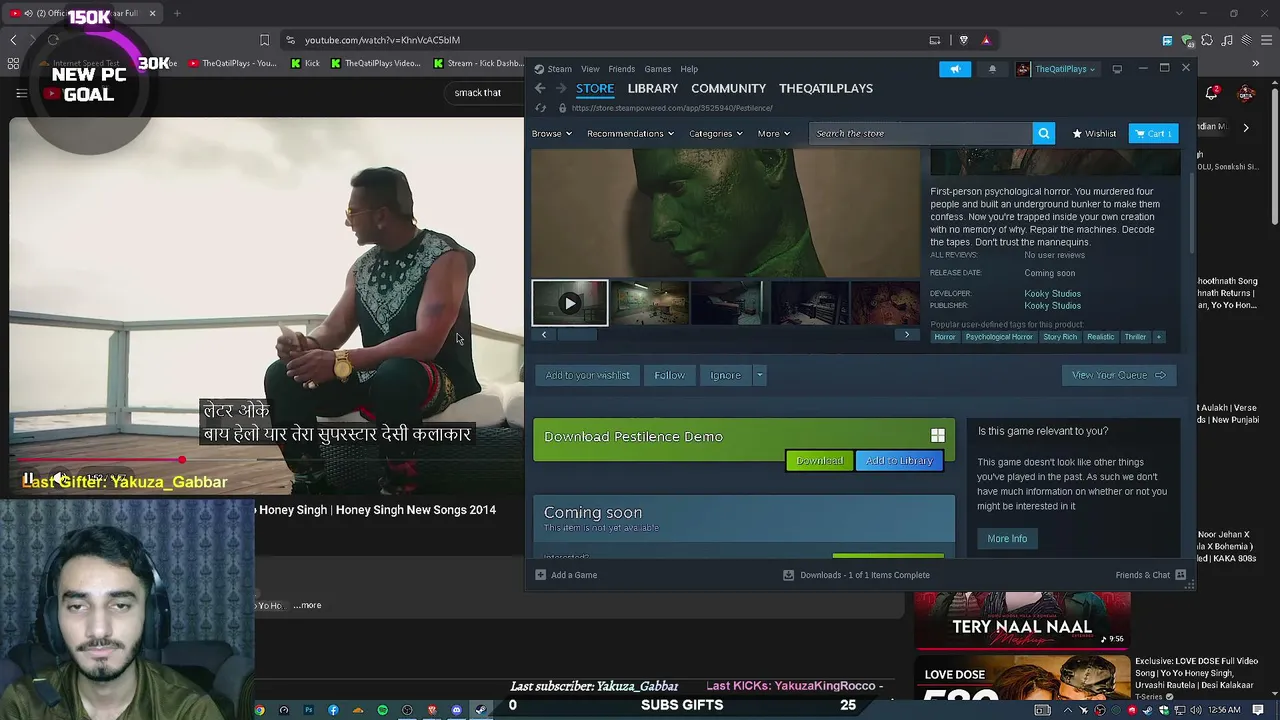Expand the Categories dropdown
The height and width of the screenshot is (720, 1280).
[715, 133]
